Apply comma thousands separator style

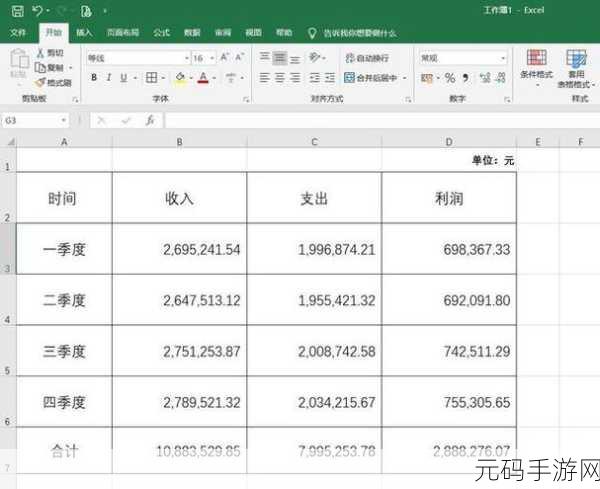465,78
